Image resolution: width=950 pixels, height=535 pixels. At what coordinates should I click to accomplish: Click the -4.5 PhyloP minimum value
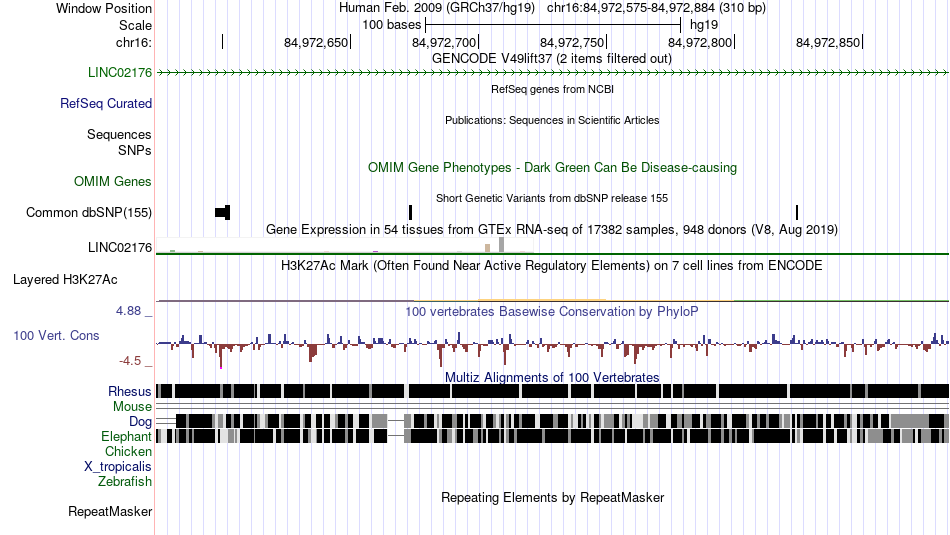click(130, 361)
